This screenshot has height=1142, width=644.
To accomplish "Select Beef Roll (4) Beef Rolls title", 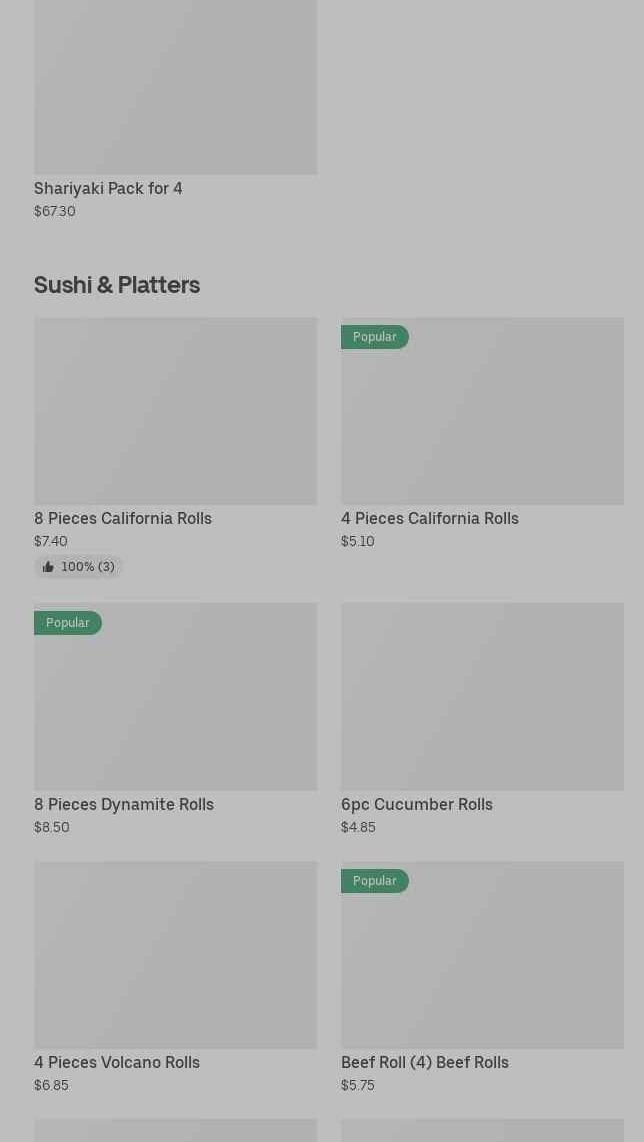I will (x=425, y=1062).
